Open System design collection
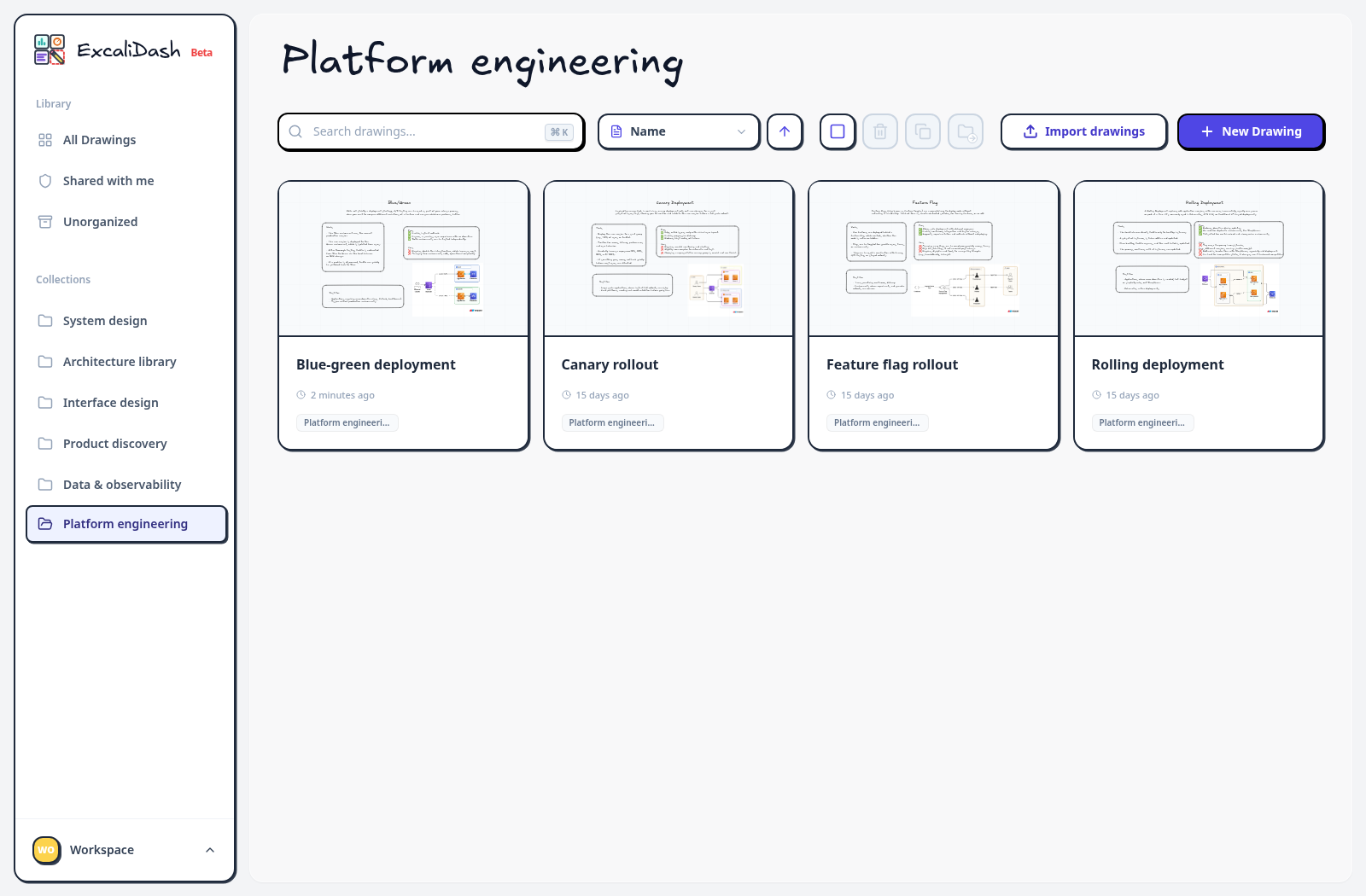1366x896 pixels. tap(126, 321)
